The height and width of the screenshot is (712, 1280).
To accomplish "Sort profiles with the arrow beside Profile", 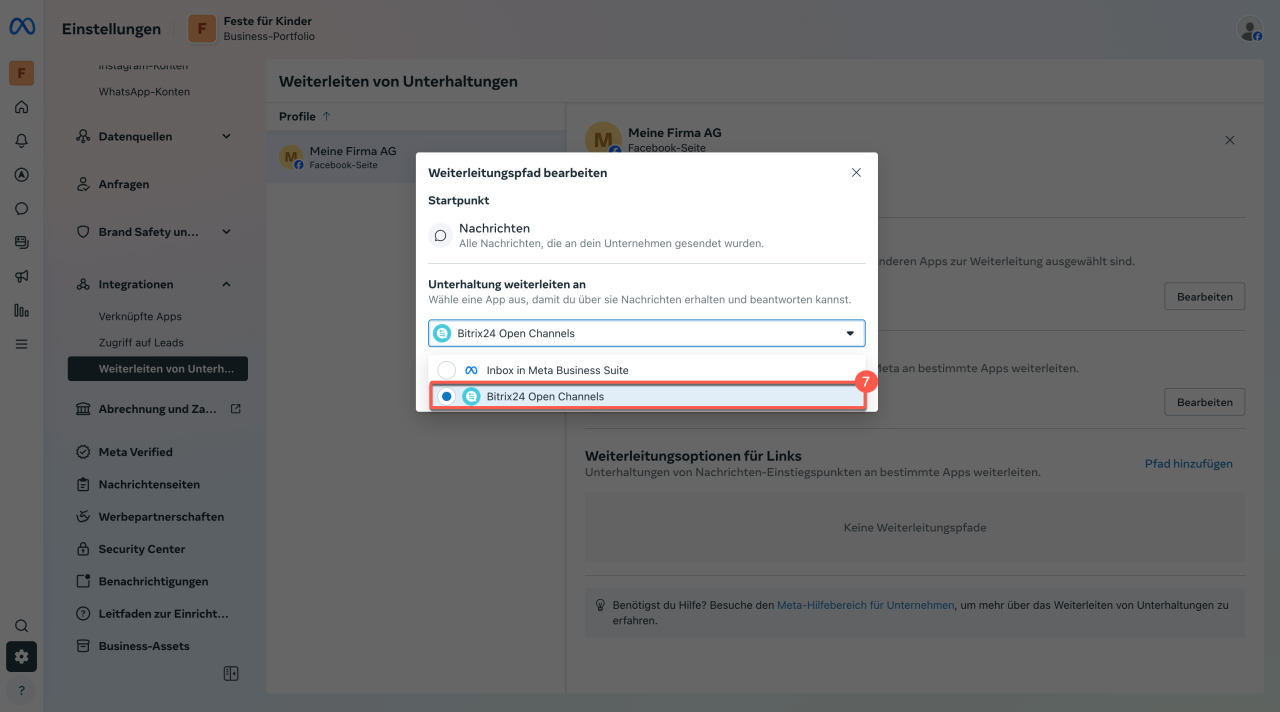I will pos(327,116).
